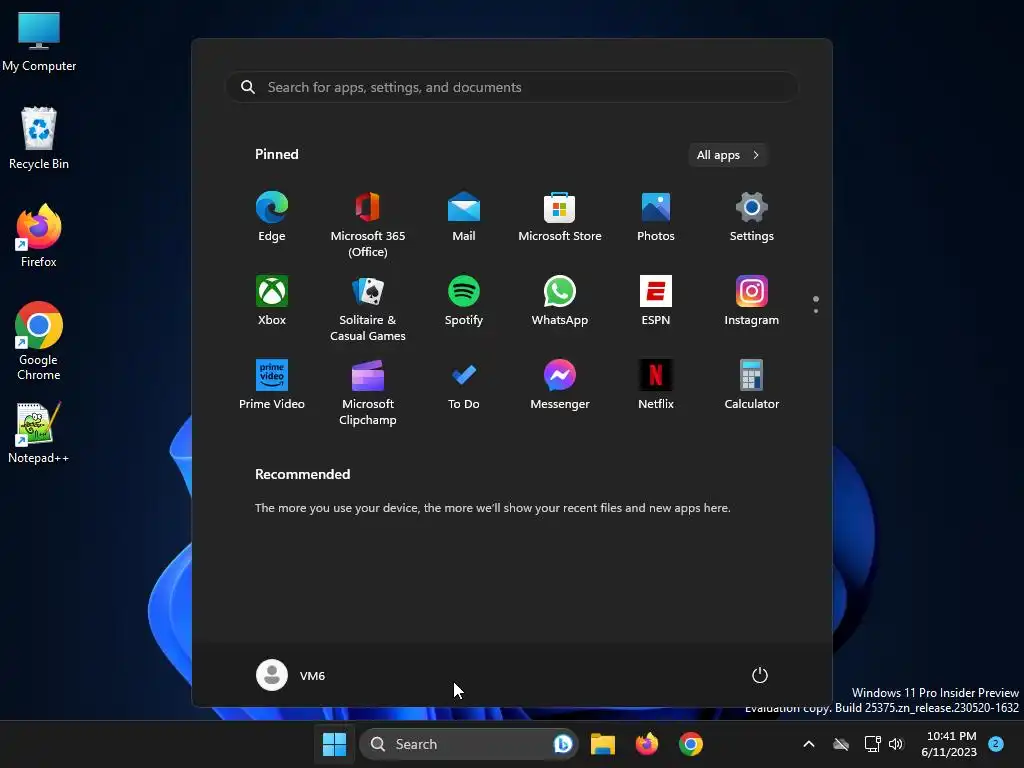Open Microsoft Store
The image size is (1024, 768).
(x=560, y=218)
